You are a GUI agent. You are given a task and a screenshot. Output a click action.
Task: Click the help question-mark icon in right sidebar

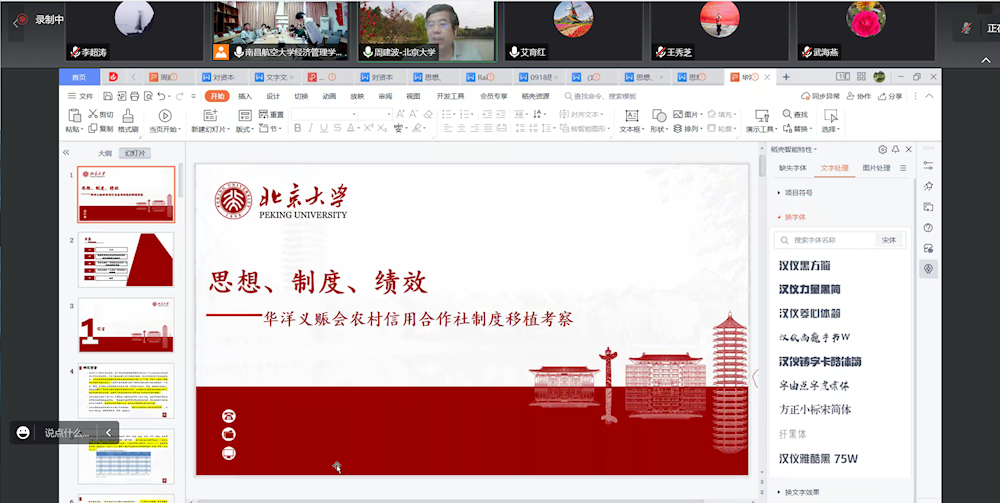pyautogui.click(x=928, y=228)
